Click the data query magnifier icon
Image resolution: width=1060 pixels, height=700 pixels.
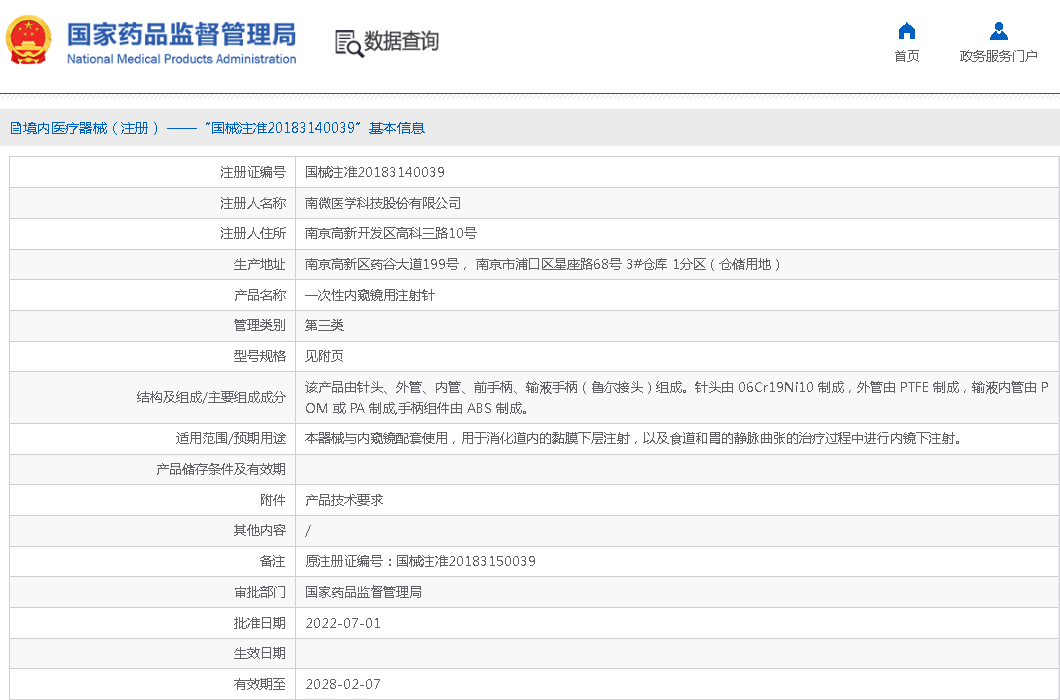pos(349,43)
